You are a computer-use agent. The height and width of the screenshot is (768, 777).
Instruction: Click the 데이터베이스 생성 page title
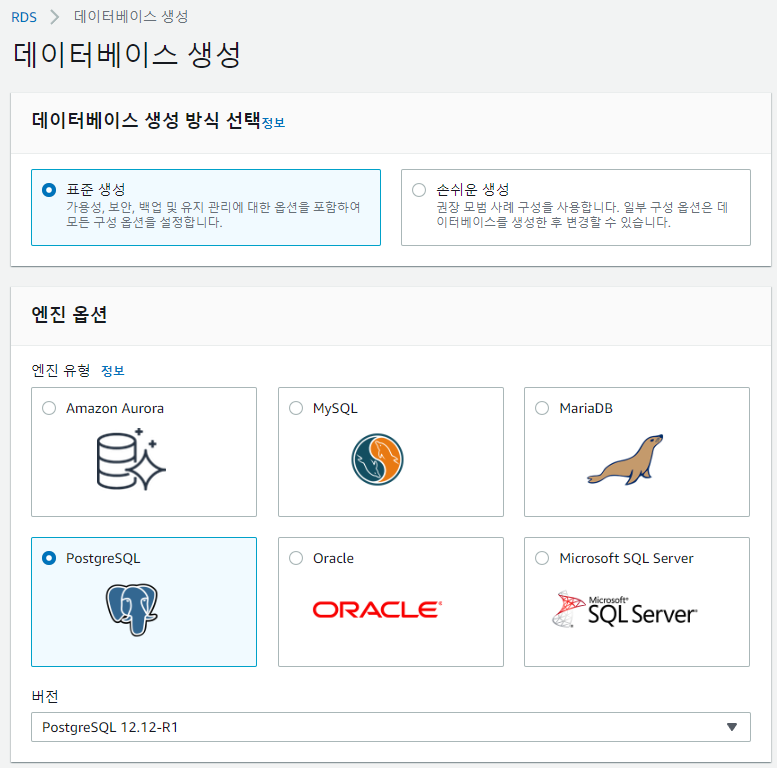coord(127,55)
